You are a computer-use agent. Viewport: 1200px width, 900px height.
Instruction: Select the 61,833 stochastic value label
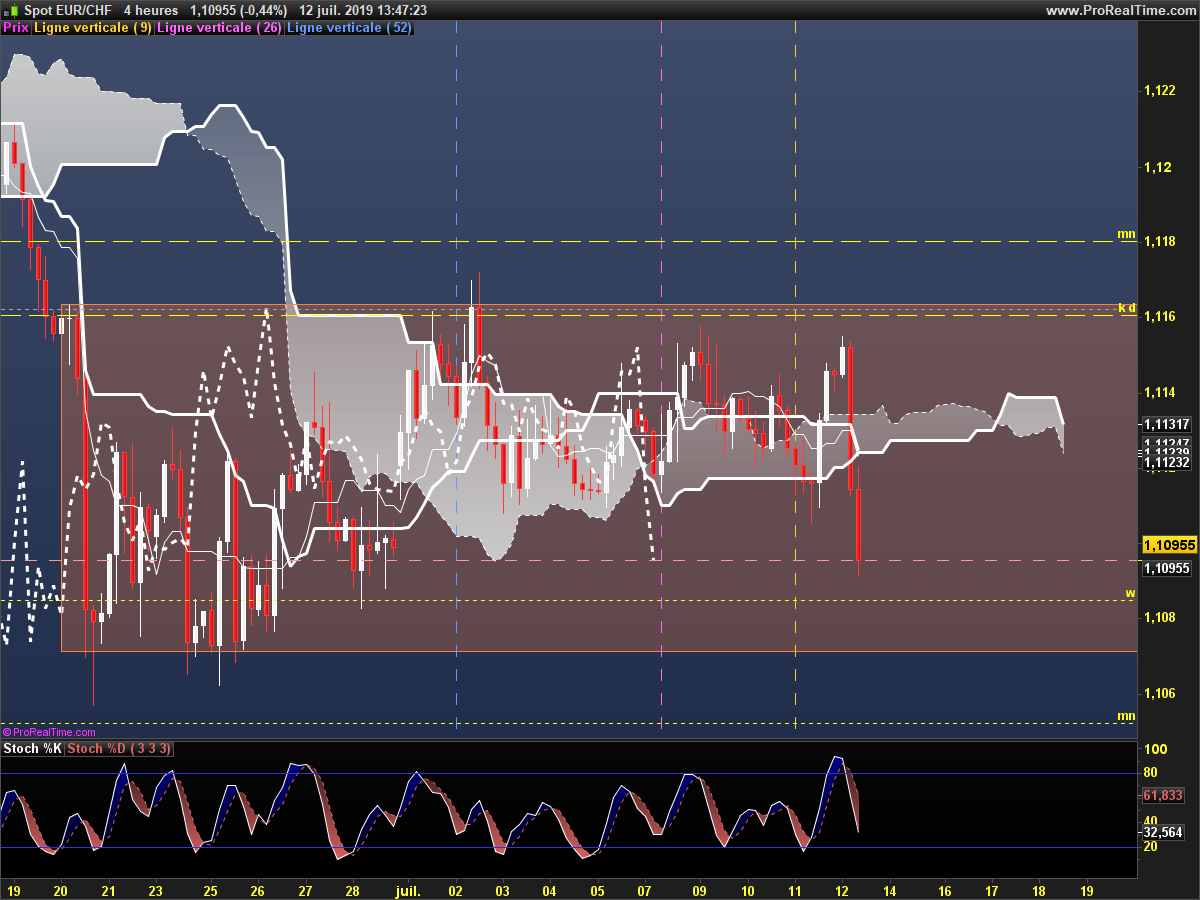click(x=1163, y=795)
